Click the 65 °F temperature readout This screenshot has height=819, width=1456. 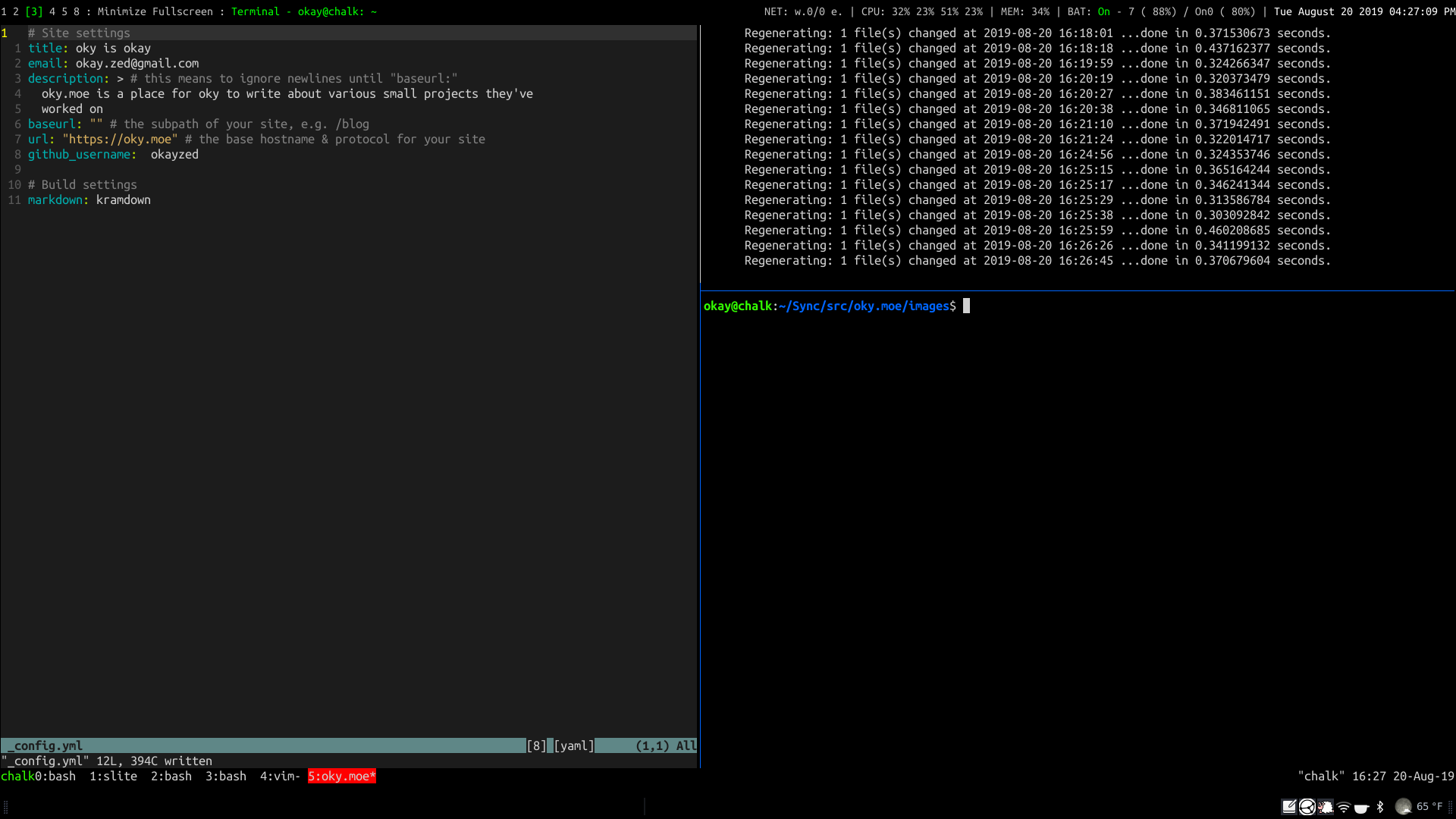(x=1429, y=807)
